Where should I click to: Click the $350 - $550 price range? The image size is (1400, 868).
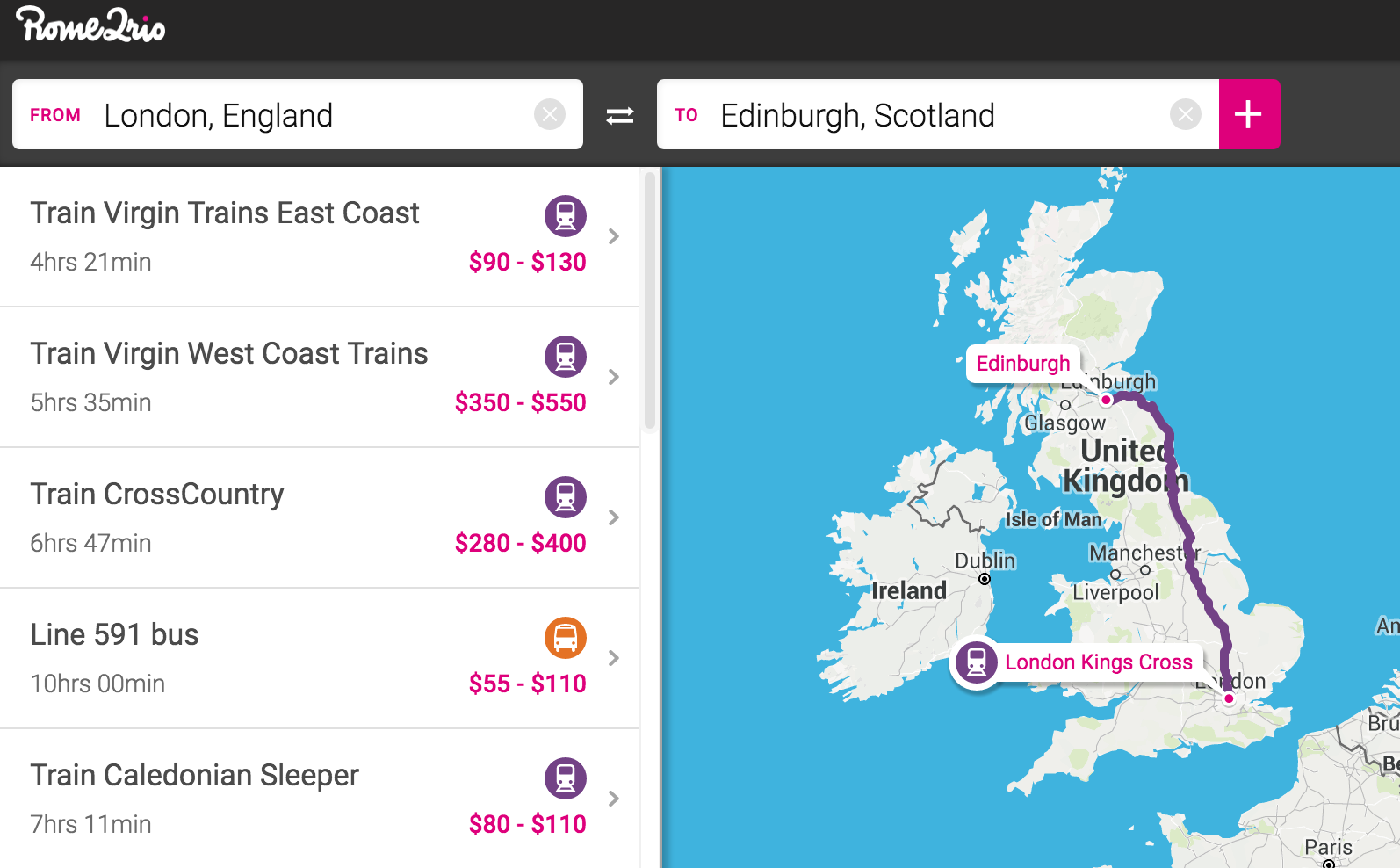coord(520,402)
